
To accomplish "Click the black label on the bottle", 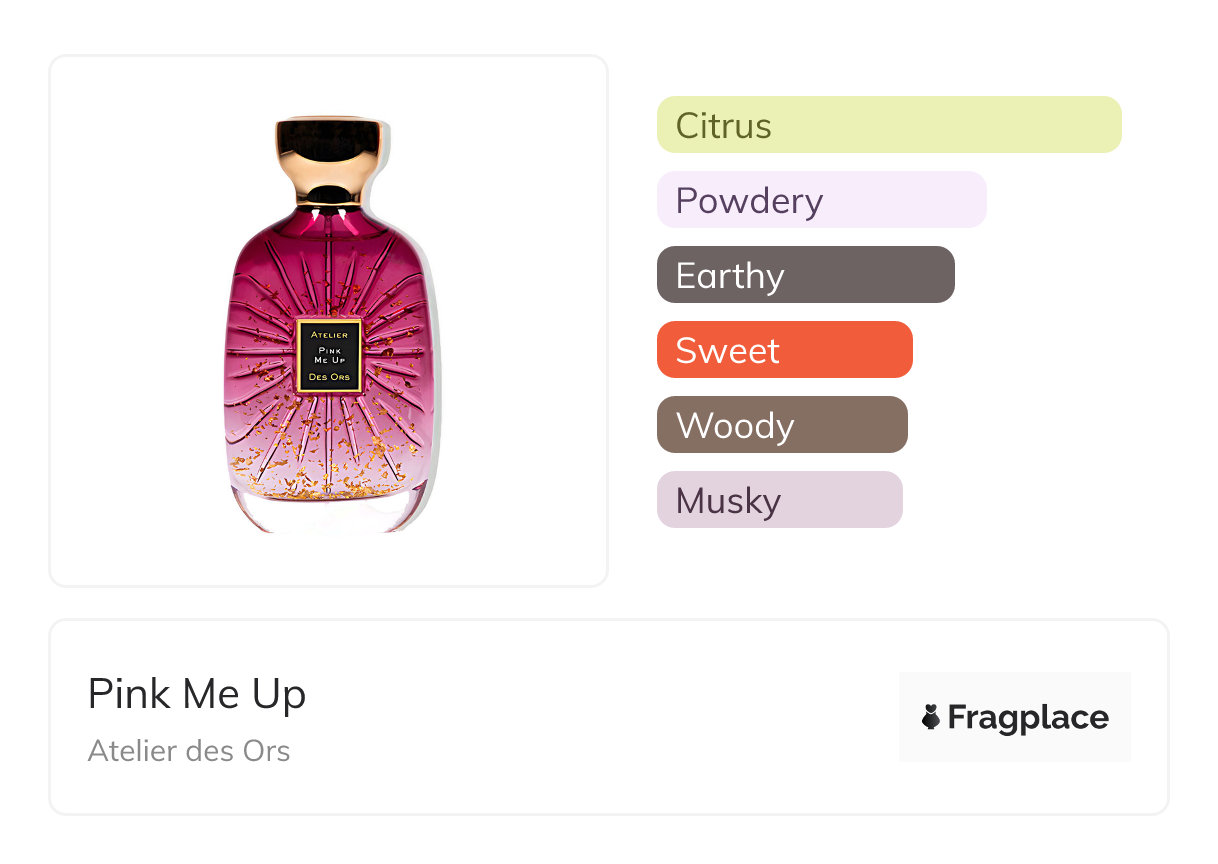I will (x=329, y=356).
